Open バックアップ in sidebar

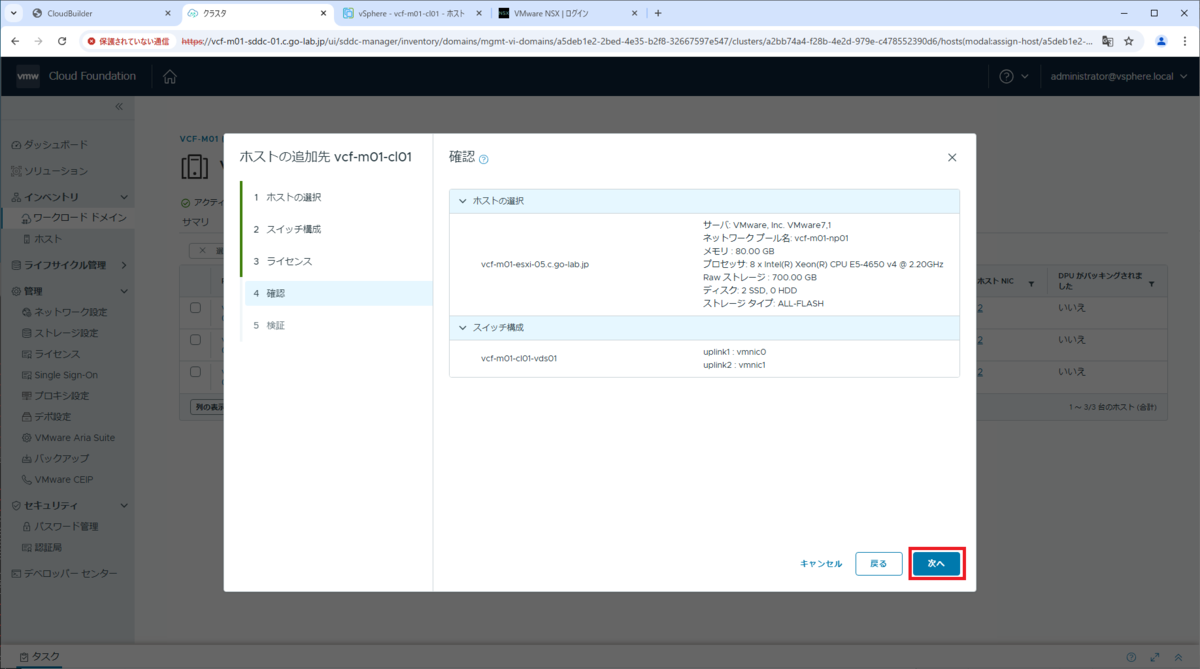tap(56, 458)
